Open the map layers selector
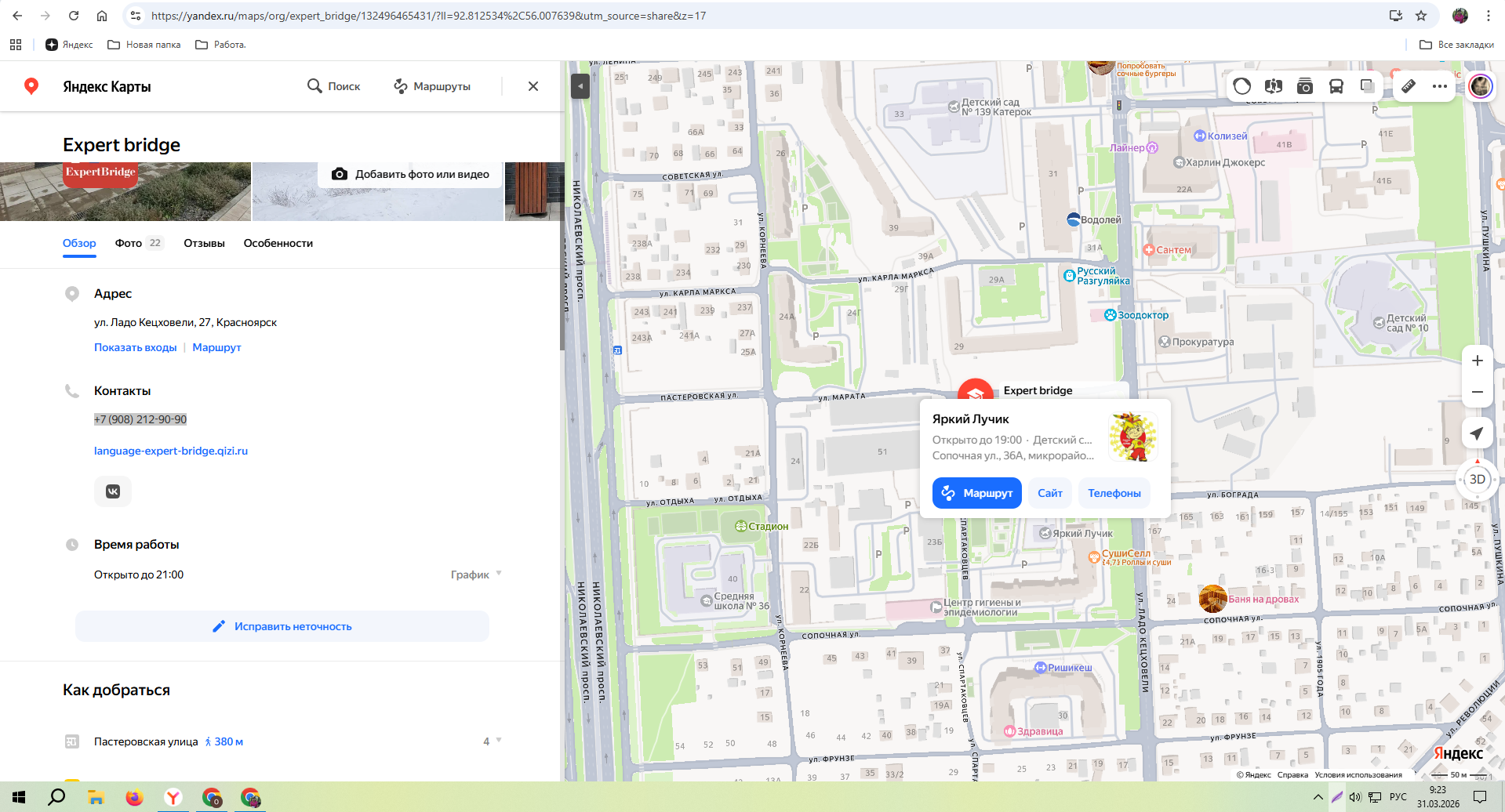The image size is (1505, 812). point(1368,86)
